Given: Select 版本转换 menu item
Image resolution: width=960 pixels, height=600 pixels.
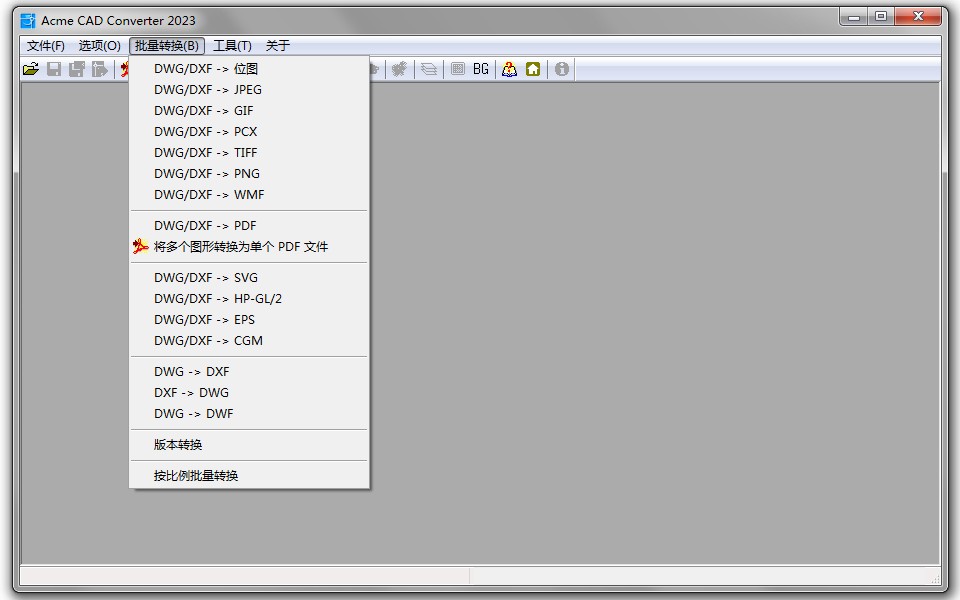Looking at the screenshot, I should [178, 445].
